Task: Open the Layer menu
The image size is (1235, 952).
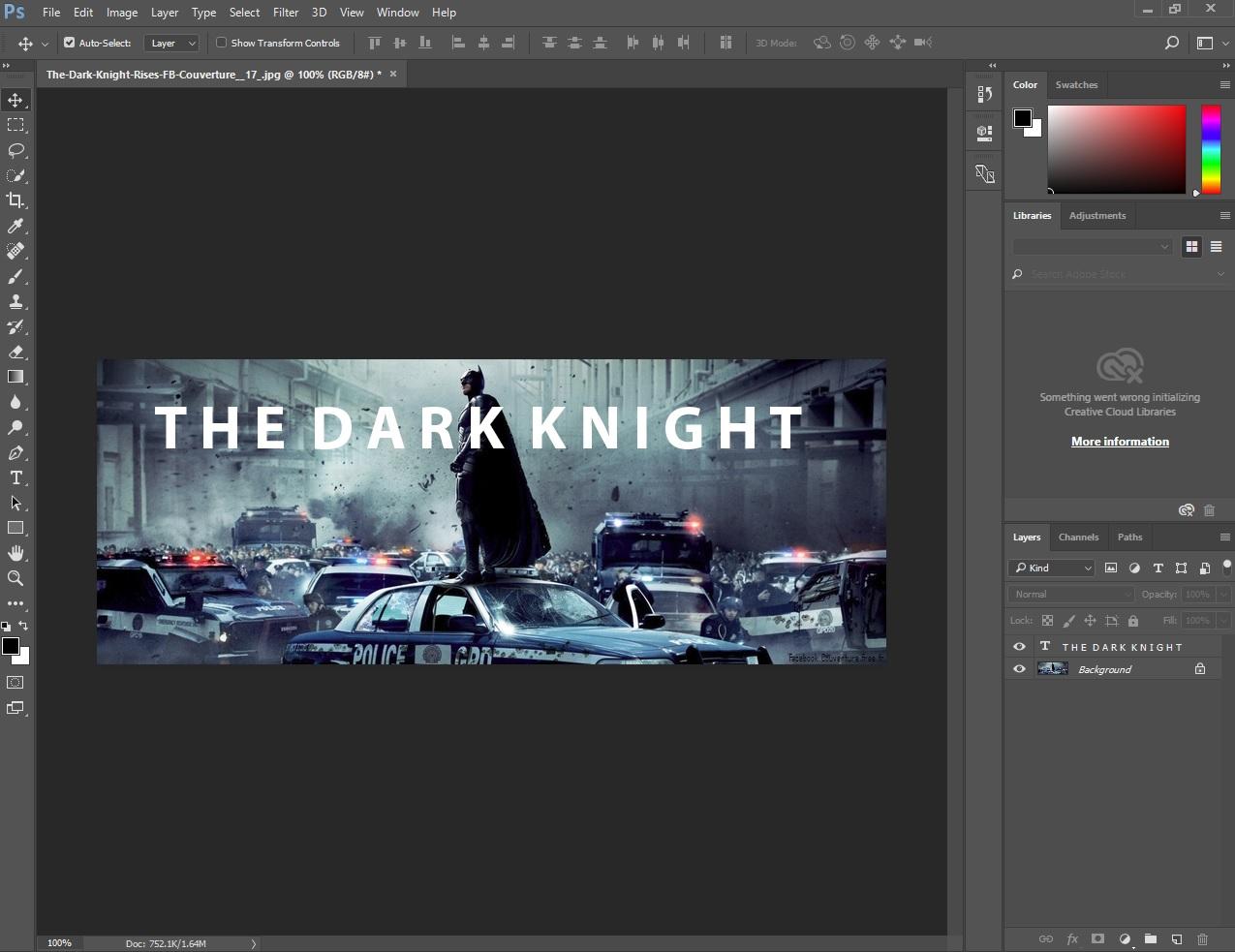Action: [165, 13]
